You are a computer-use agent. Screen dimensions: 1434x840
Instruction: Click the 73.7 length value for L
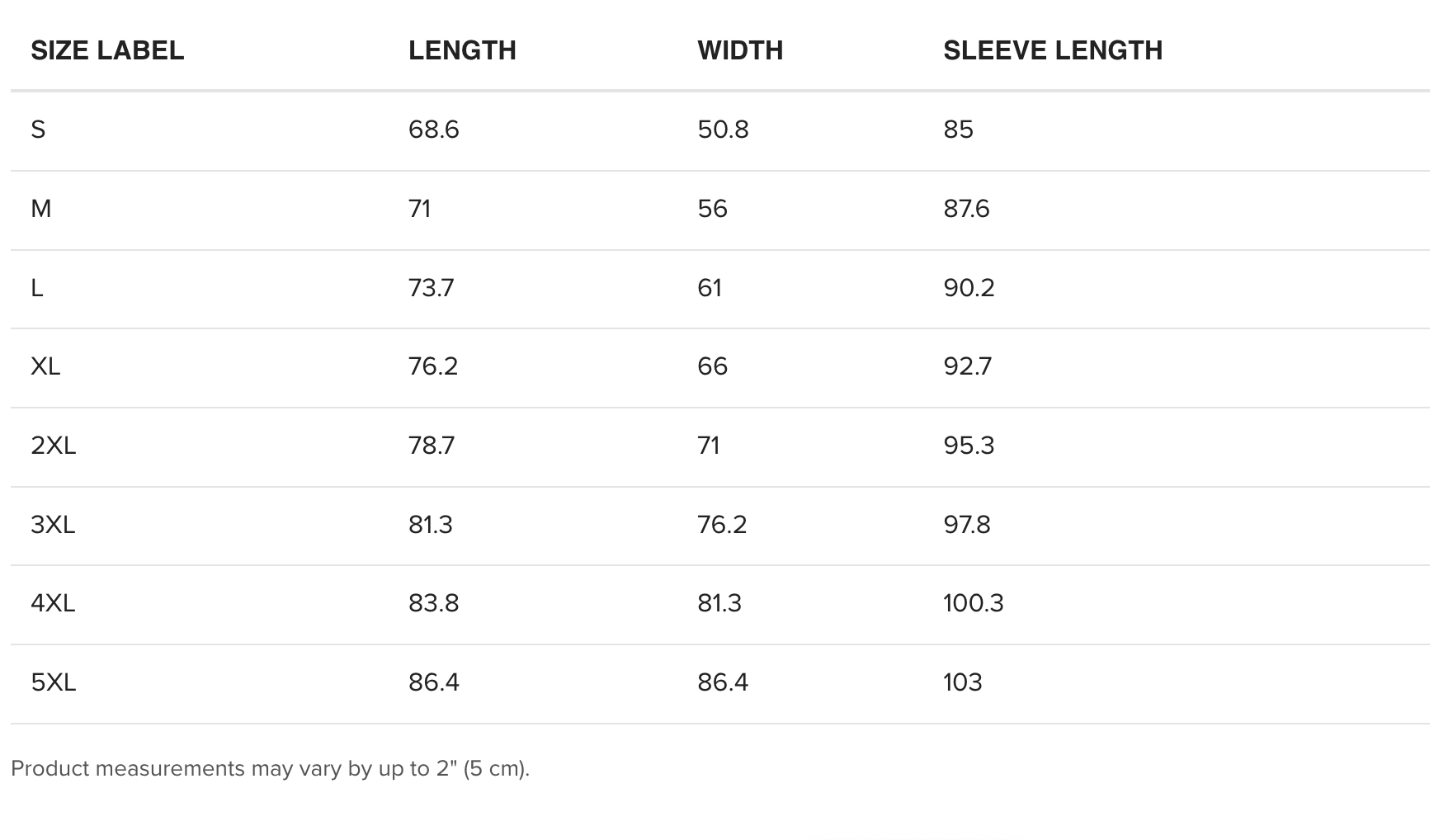(x=431, y=288)
